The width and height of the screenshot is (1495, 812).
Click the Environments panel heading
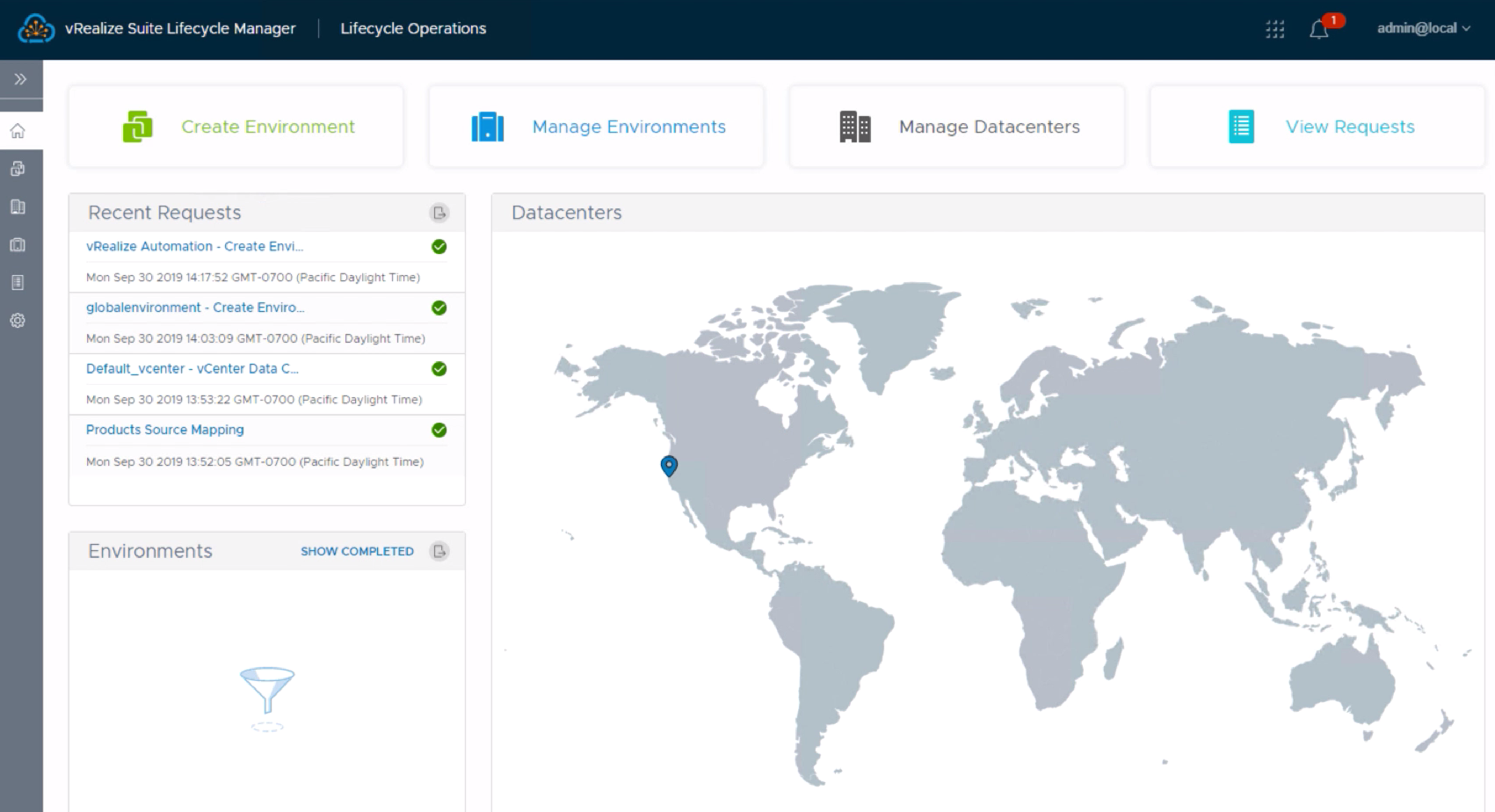pos(150,551)
